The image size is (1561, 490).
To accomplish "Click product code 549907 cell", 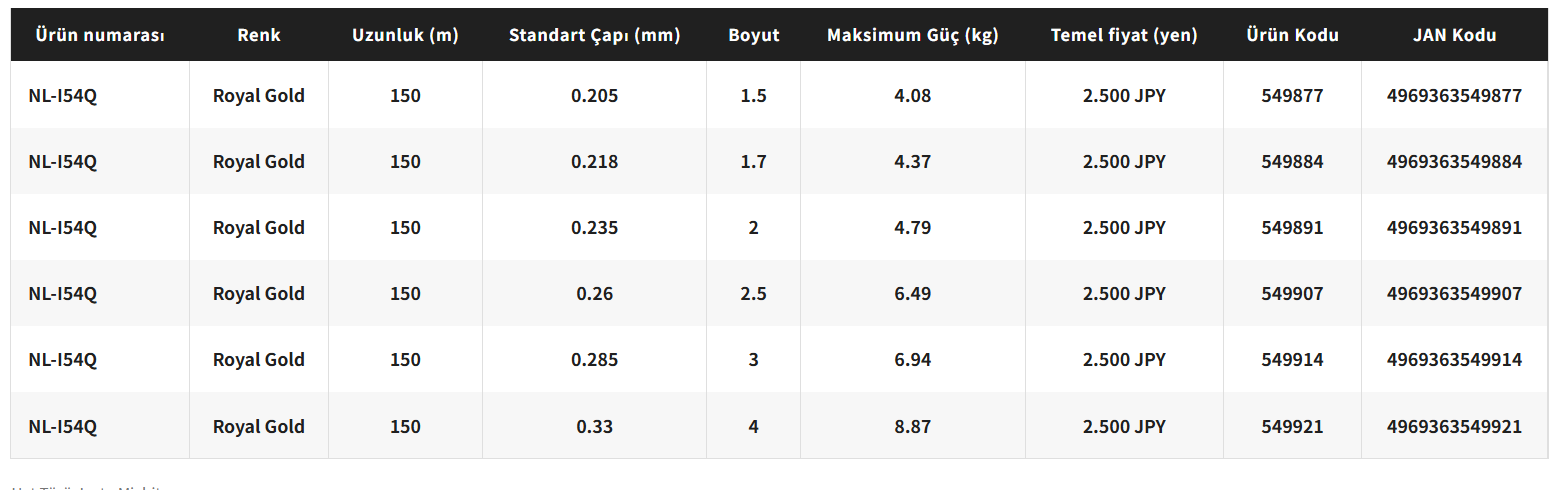I will coord(1292,294).
